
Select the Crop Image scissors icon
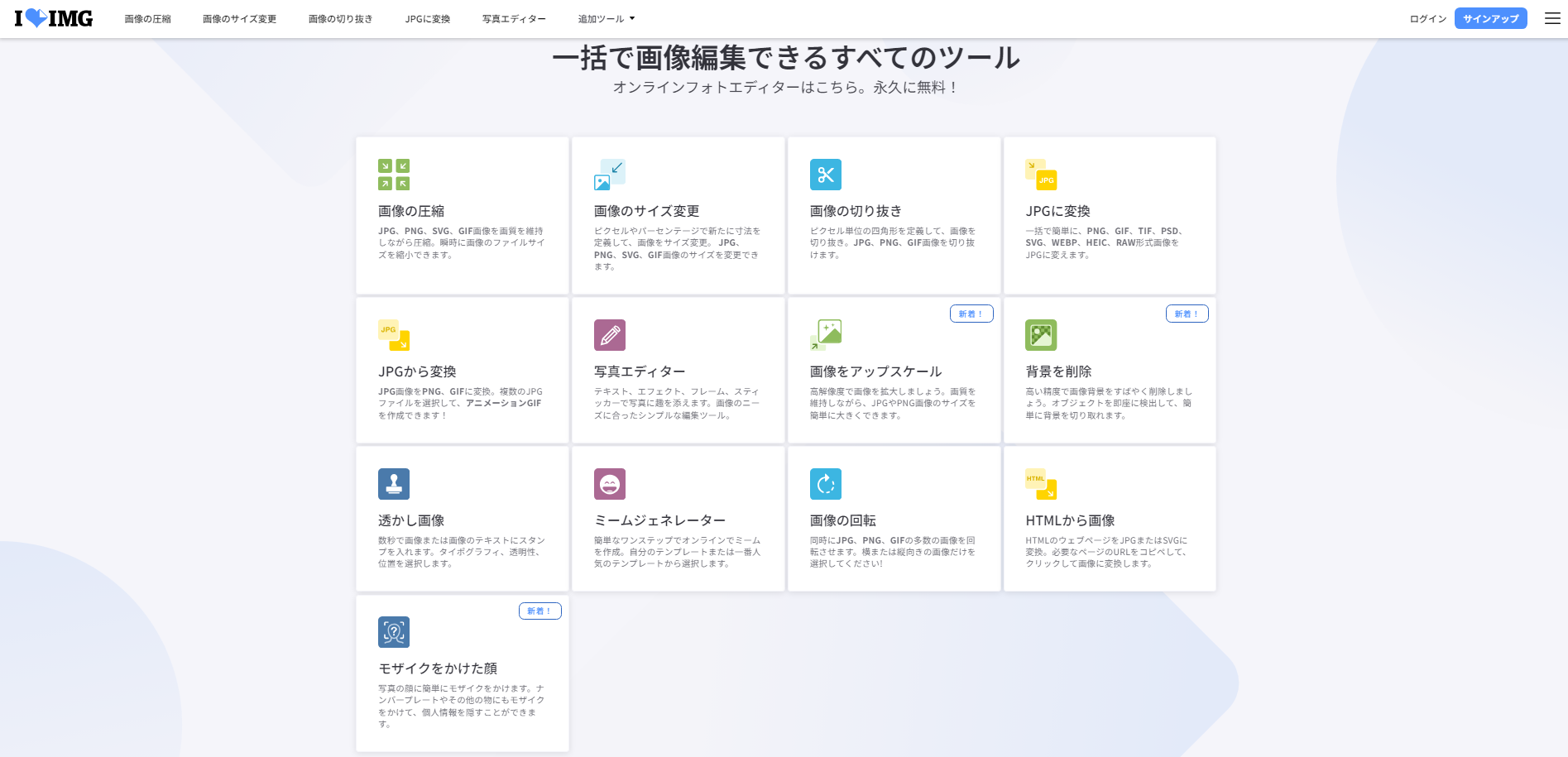826,175
